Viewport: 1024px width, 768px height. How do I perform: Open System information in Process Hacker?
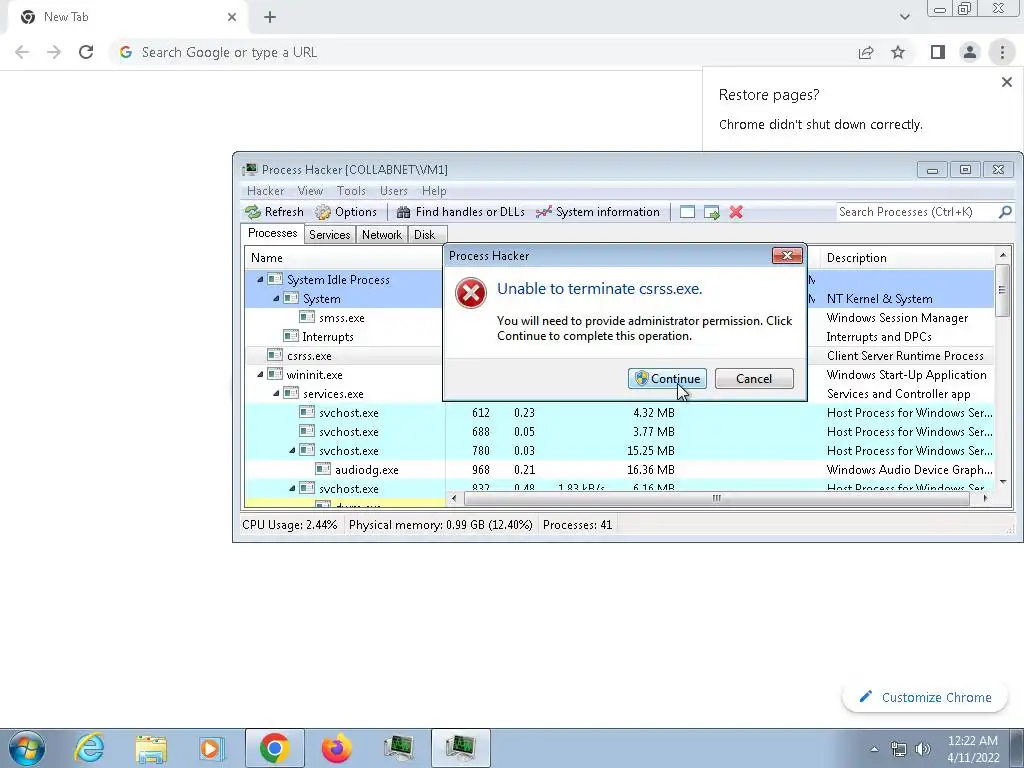(x=598, y=212)
